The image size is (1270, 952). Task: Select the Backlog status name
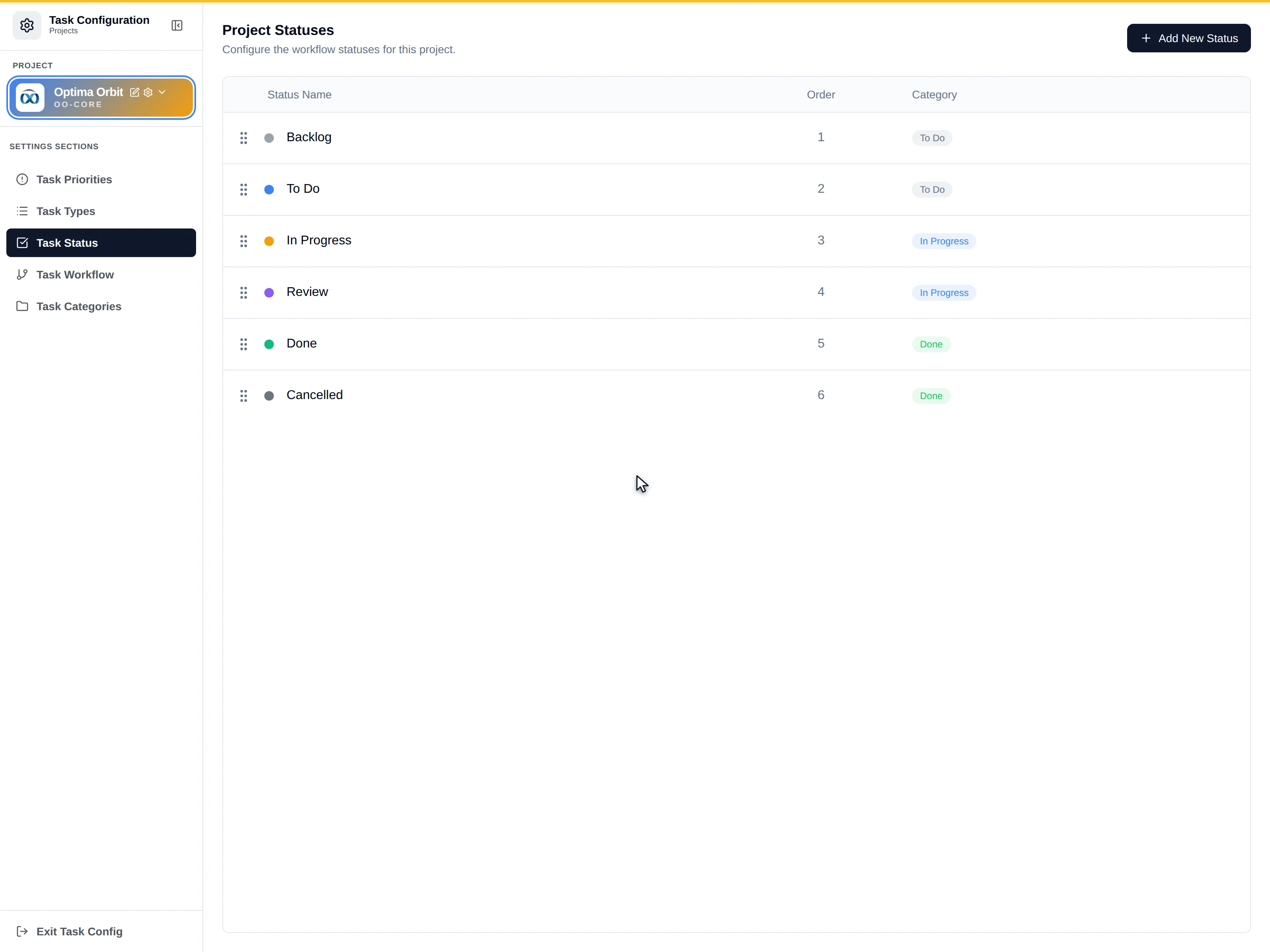click(x=309, y=137)
